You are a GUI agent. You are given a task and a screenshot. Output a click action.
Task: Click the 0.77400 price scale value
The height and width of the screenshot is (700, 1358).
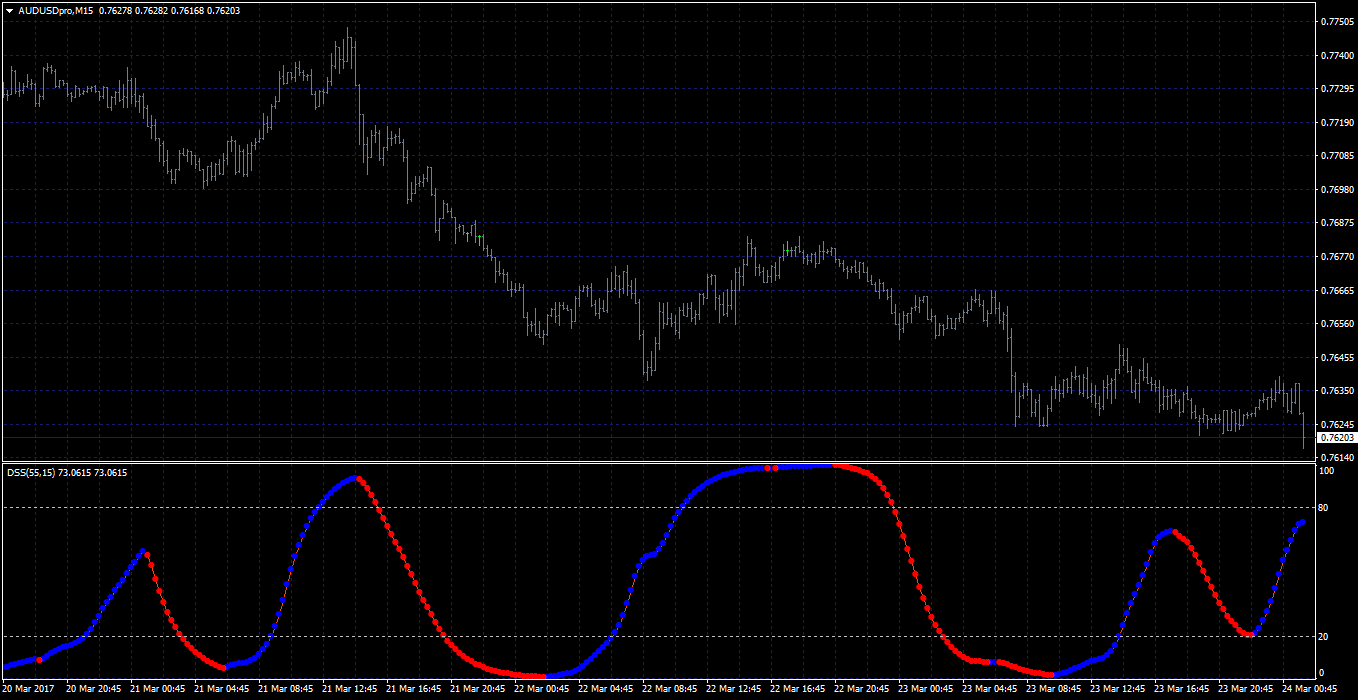coord(1337,55)
